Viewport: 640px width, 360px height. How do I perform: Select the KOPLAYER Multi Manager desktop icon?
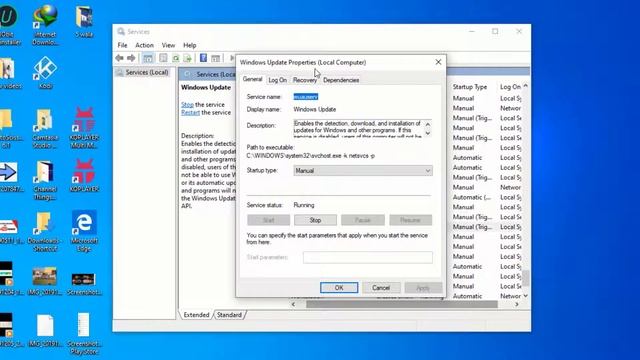coord(84,128)
